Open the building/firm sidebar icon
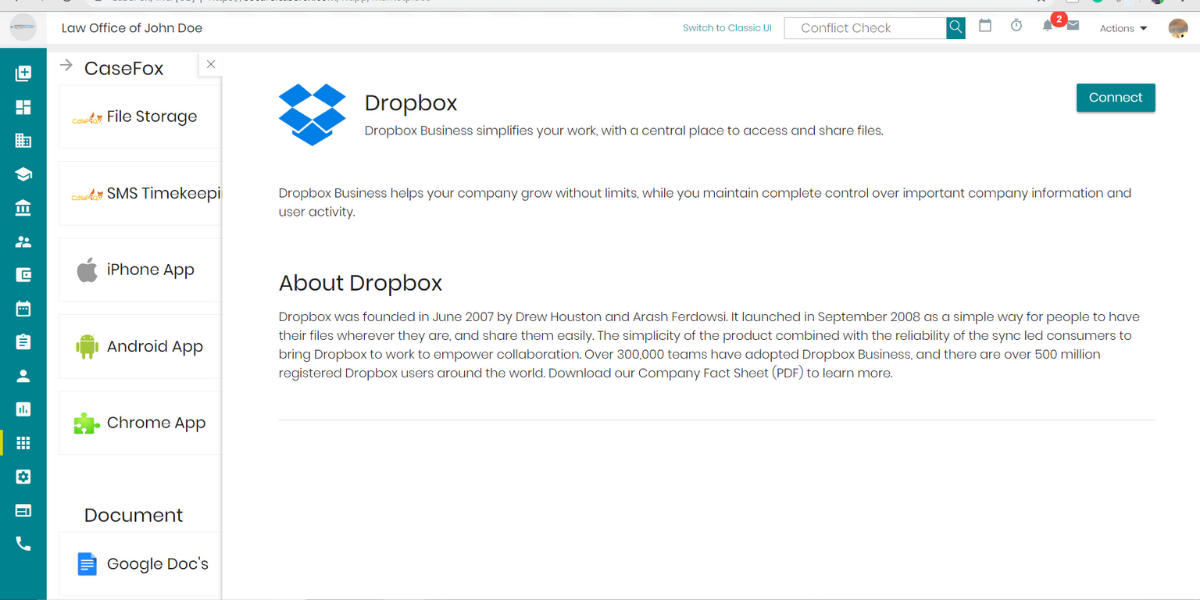Viewport: 1200px width, 600px height. point(23,141)
